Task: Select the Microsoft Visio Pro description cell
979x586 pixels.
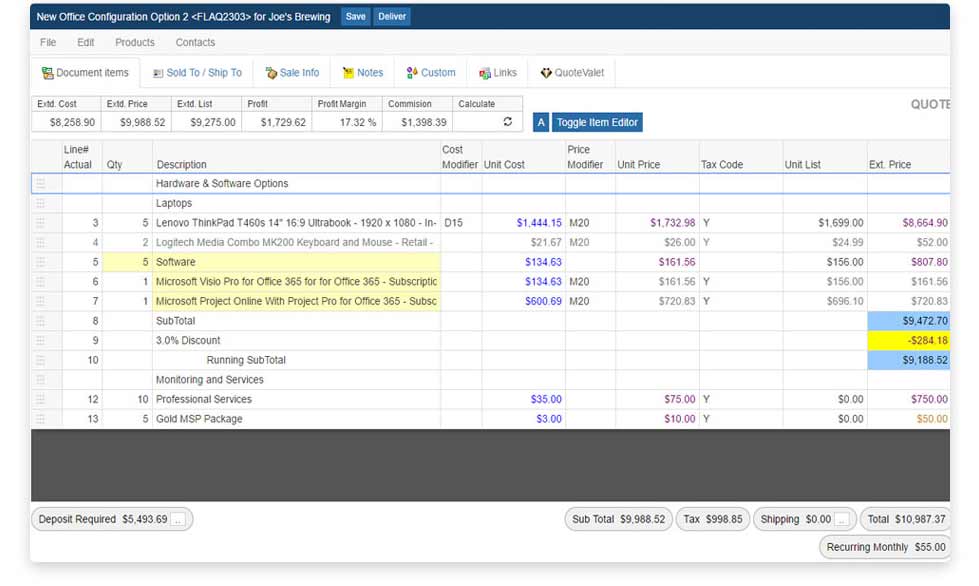Action: (x=297, y=281)
